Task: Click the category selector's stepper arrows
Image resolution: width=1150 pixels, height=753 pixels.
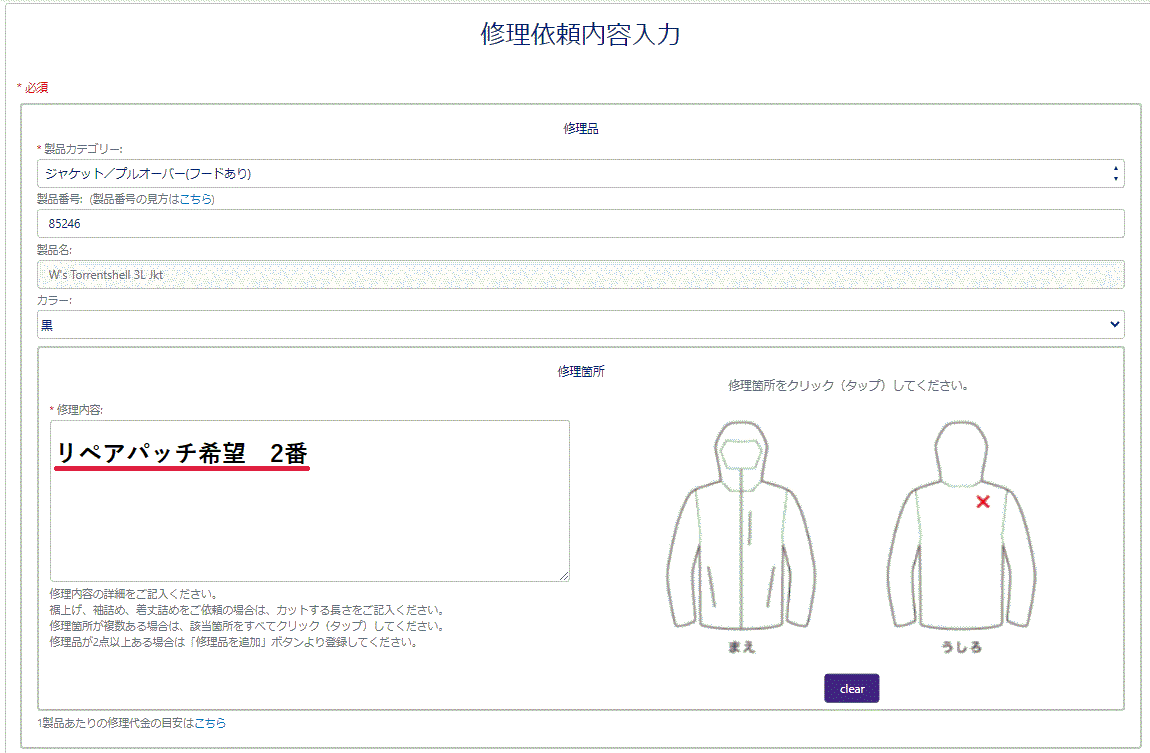Action: (x=1115, y=172)
